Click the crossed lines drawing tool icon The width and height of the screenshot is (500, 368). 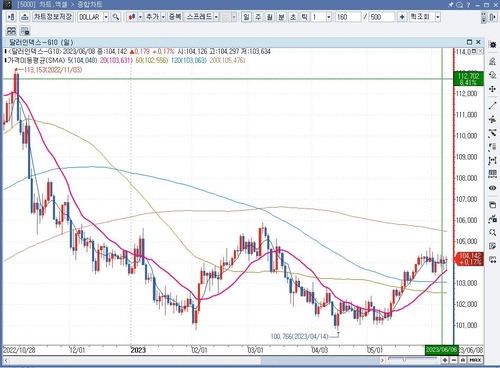tap(492, 119)
